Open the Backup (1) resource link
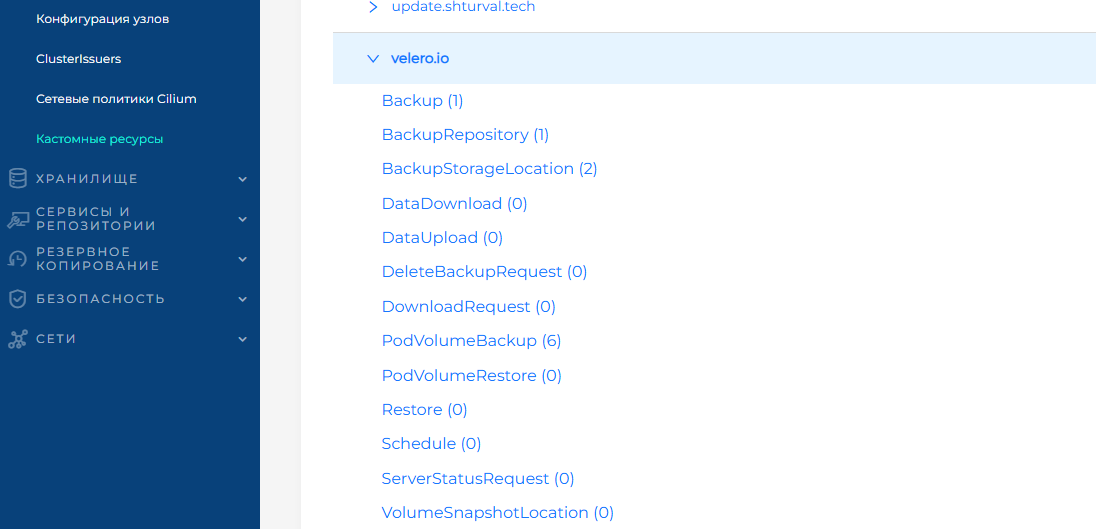The width and height of the screenshot is (1096, 529). tap(422, 101)
